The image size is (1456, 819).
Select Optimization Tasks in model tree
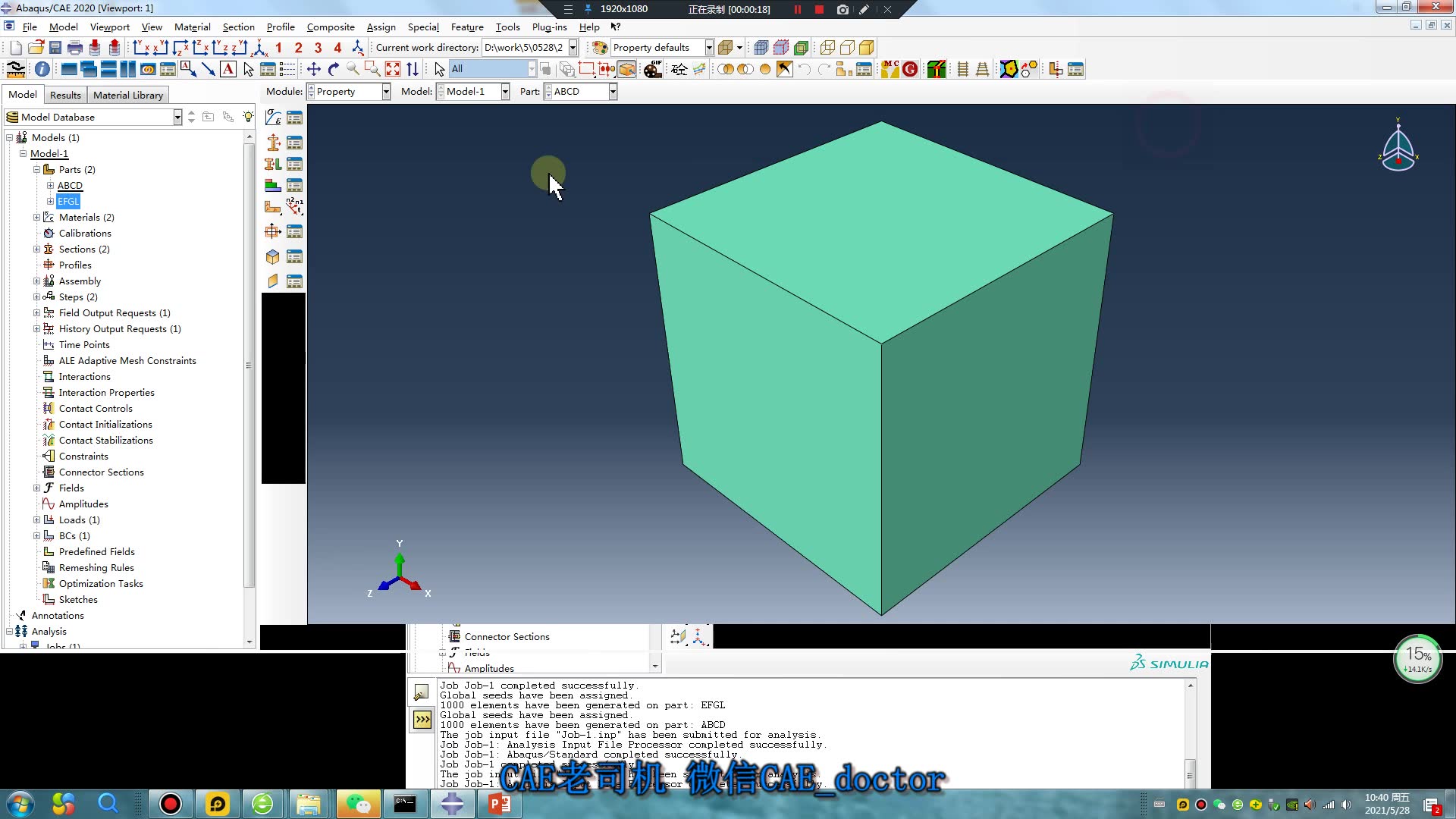pyautogui.click(x=101, y=583)
